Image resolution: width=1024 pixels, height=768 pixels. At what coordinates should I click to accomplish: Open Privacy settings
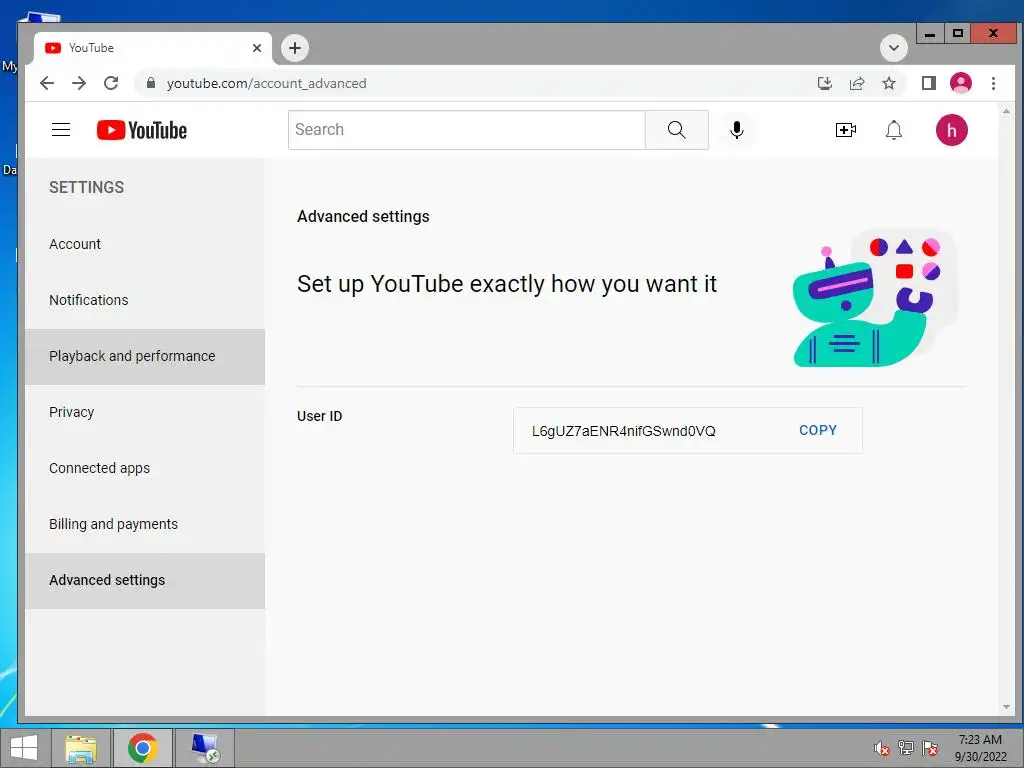coord(145,412)
